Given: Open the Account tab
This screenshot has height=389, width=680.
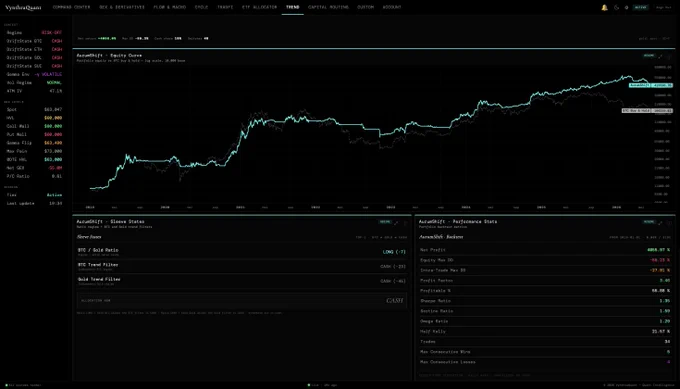Looking at the screenshot, I should tap(392, 7).
